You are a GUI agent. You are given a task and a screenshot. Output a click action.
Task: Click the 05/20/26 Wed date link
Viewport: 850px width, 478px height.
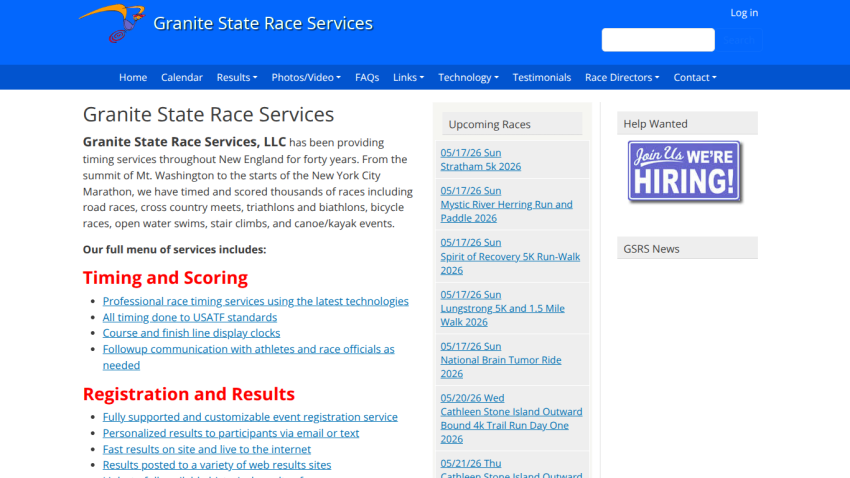click(x=472, y=398)
